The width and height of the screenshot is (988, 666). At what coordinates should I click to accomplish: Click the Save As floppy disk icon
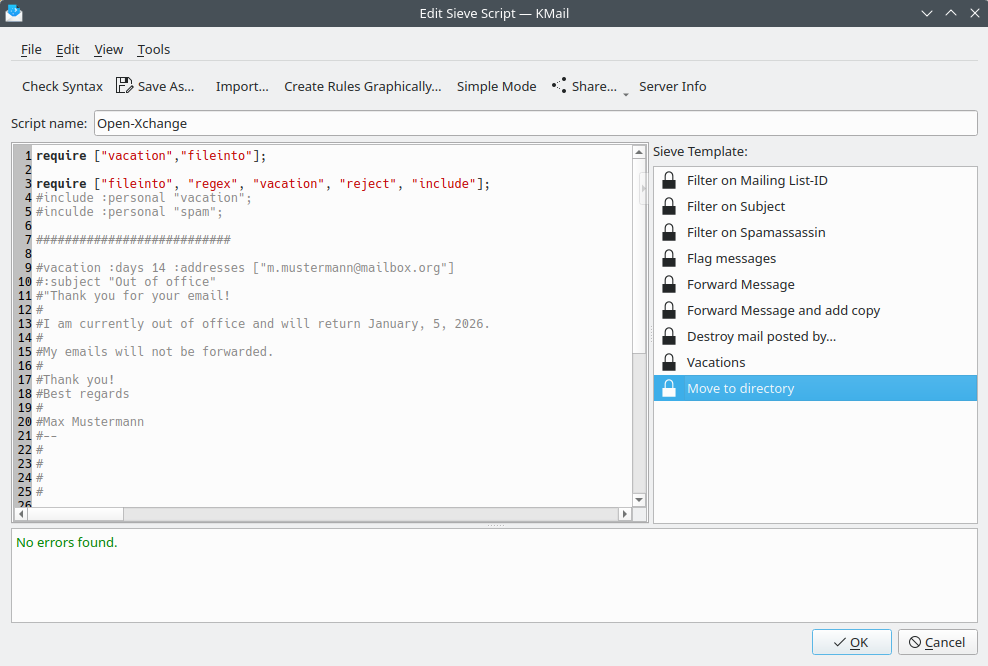coord(124,86)
